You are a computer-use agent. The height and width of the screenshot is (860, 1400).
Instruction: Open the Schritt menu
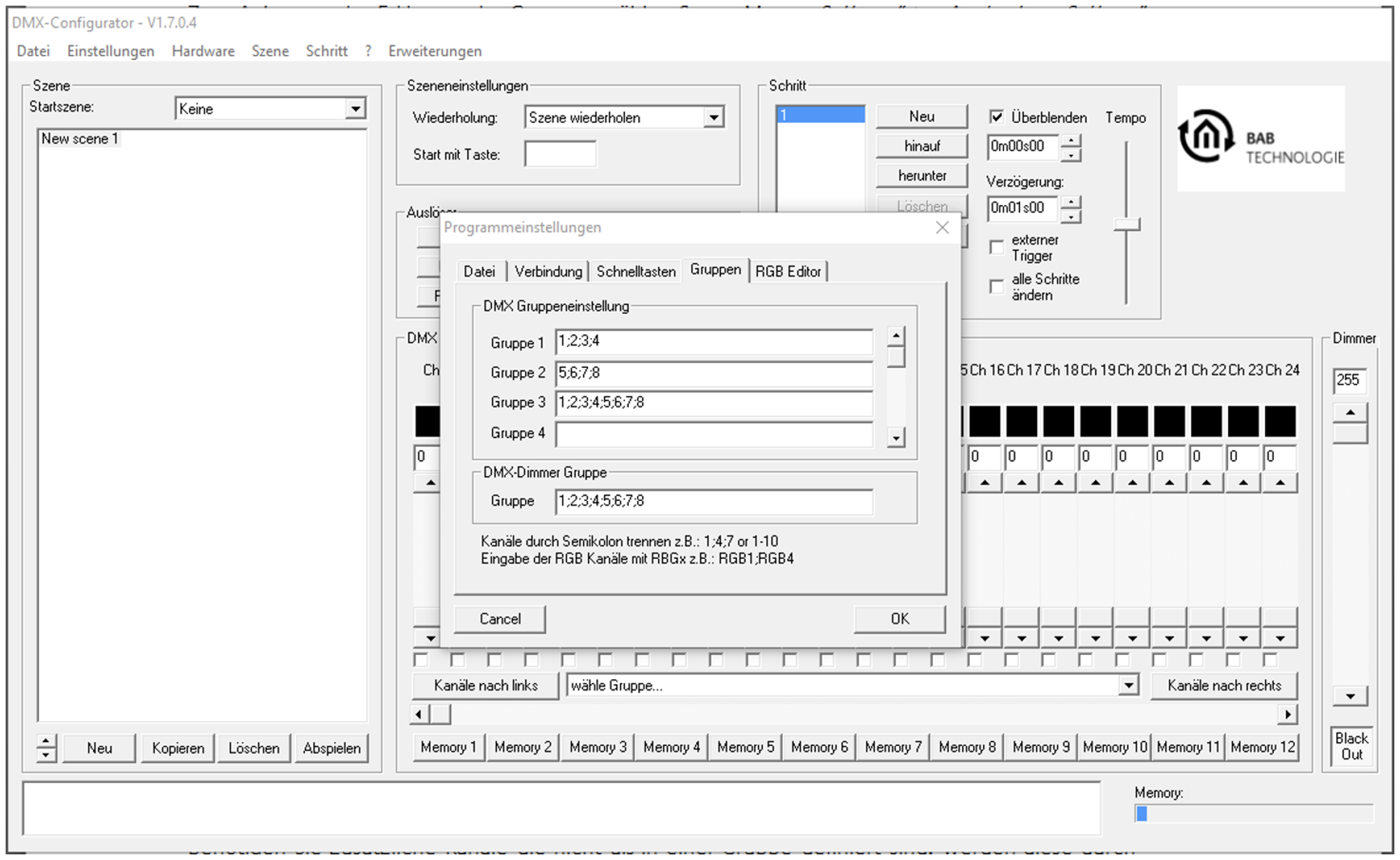(x=326, y=51)
